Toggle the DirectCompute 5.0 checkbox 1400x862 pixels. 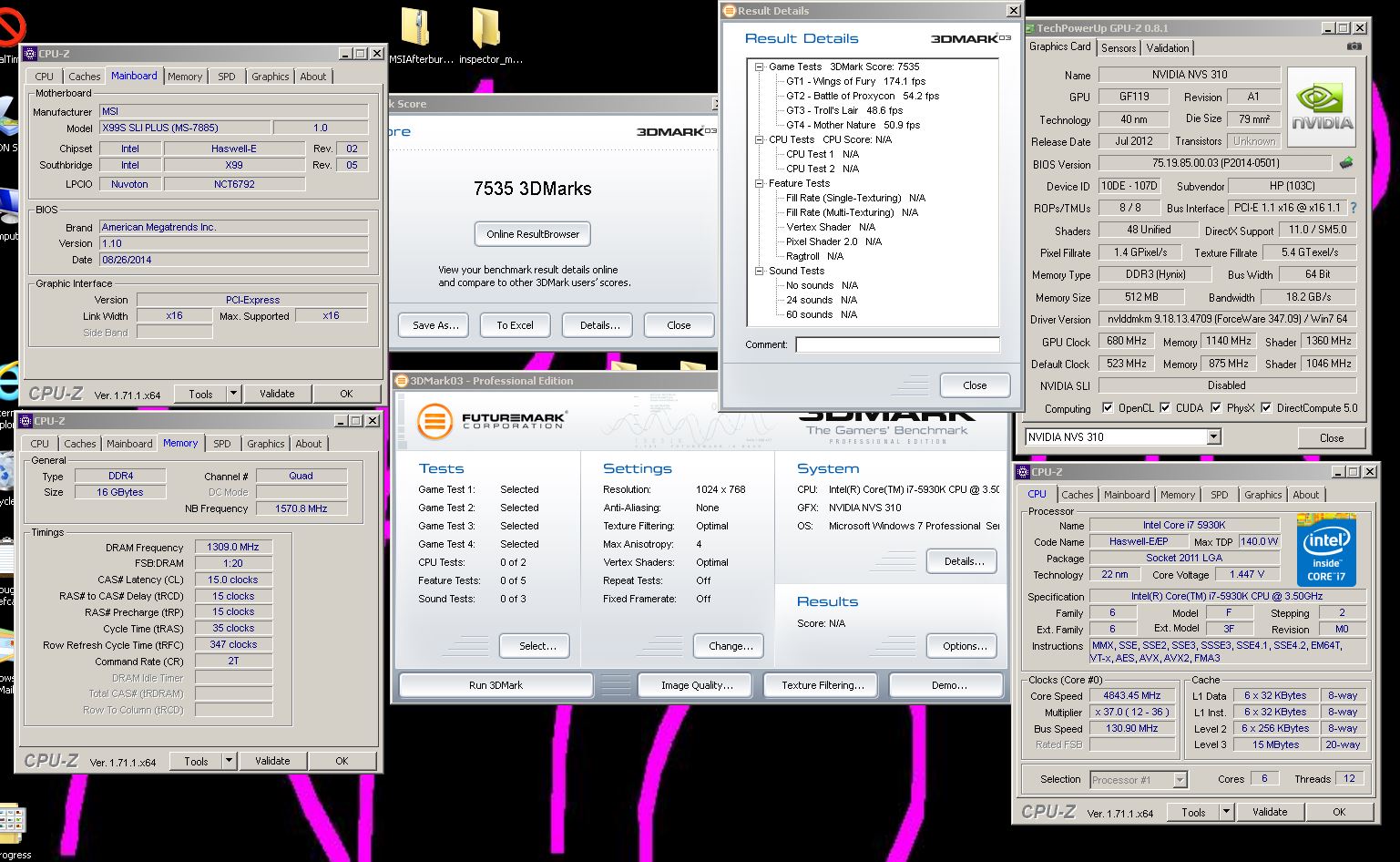pyautogui.click(x=1265, y=407)
